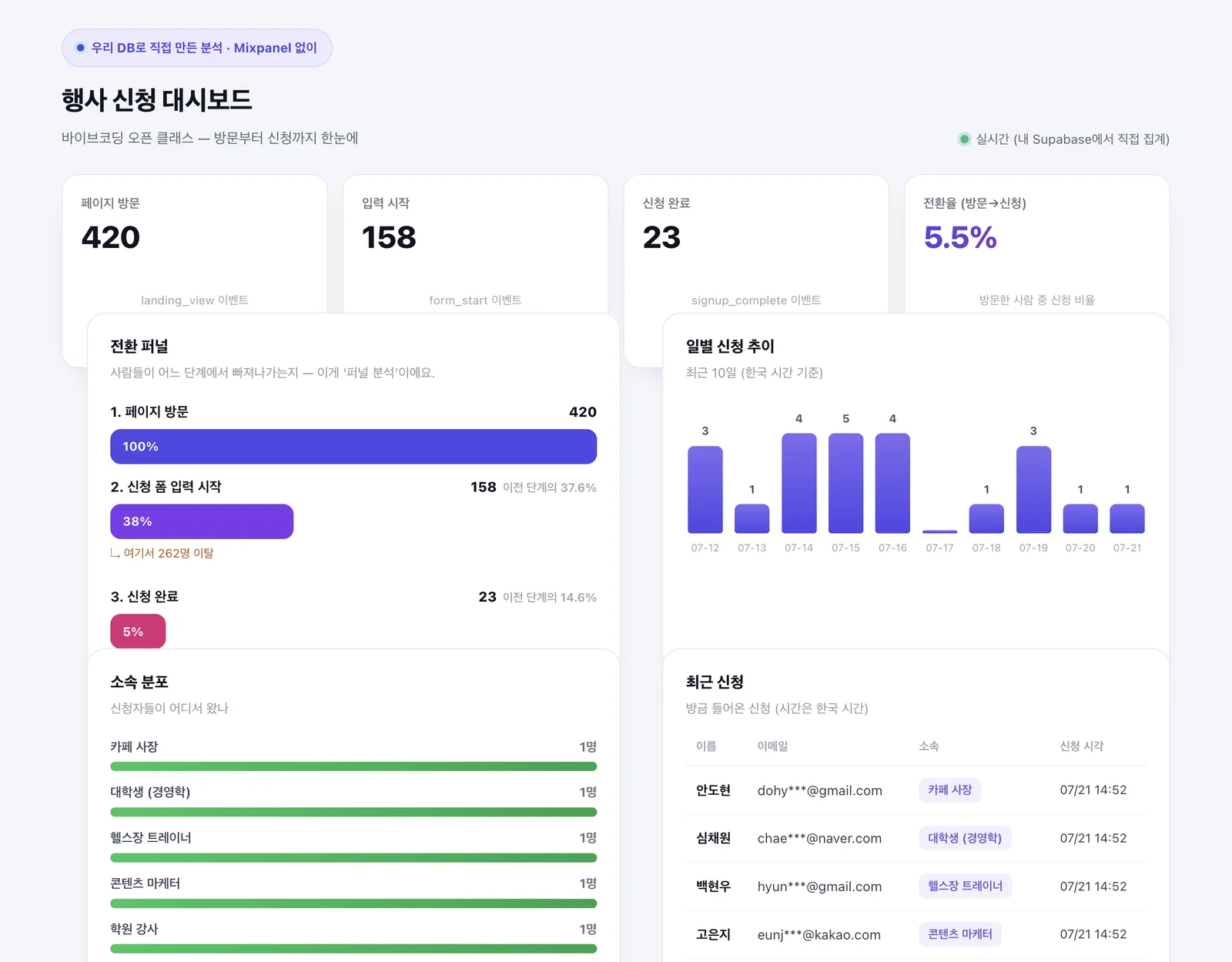Click the 07-15 bar showing 5

click(846, 483)
